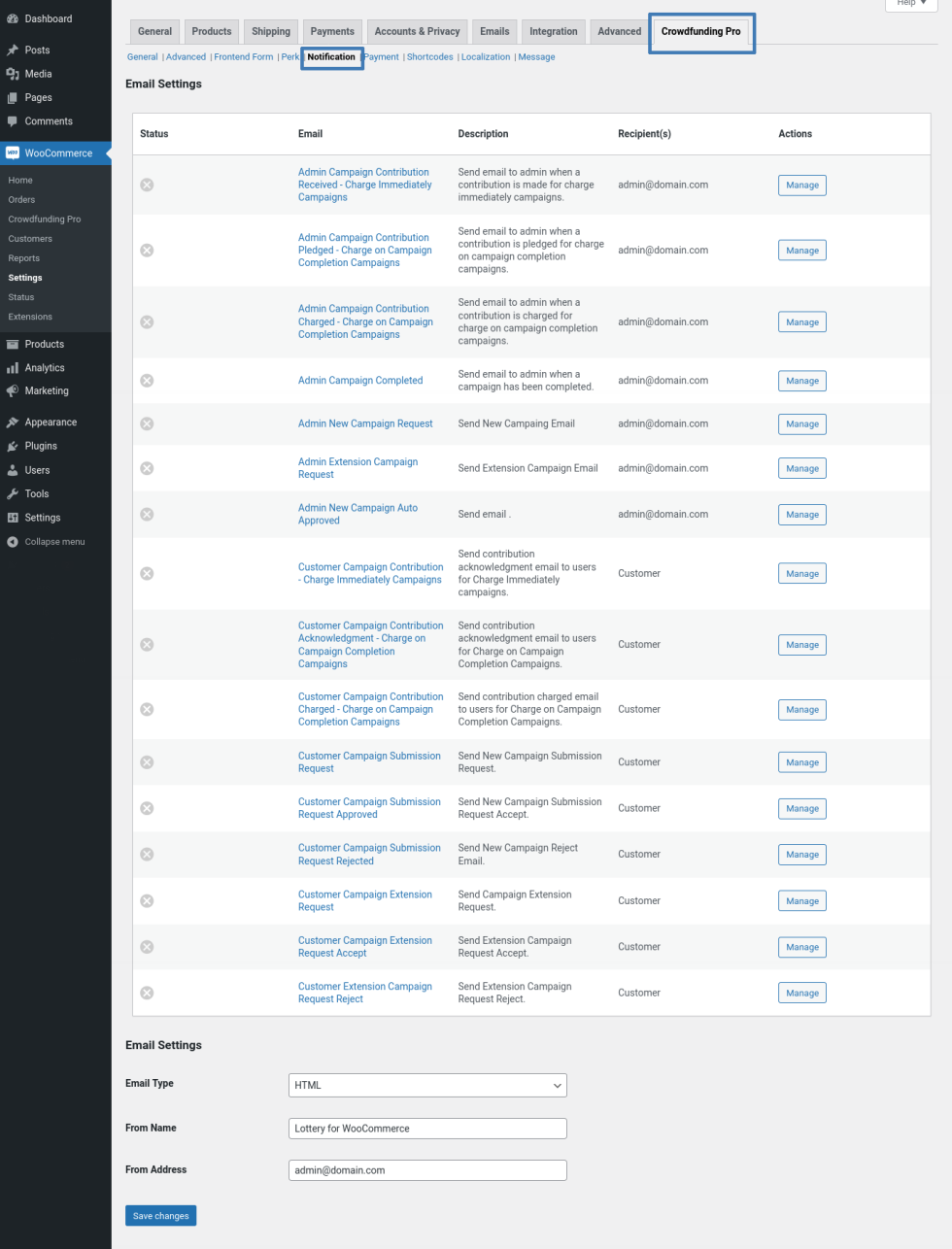Toggle status icon for Admin New Campaign Request
Screen dimensions: 952x1249
pyautogui.click(x=147, y=424)
